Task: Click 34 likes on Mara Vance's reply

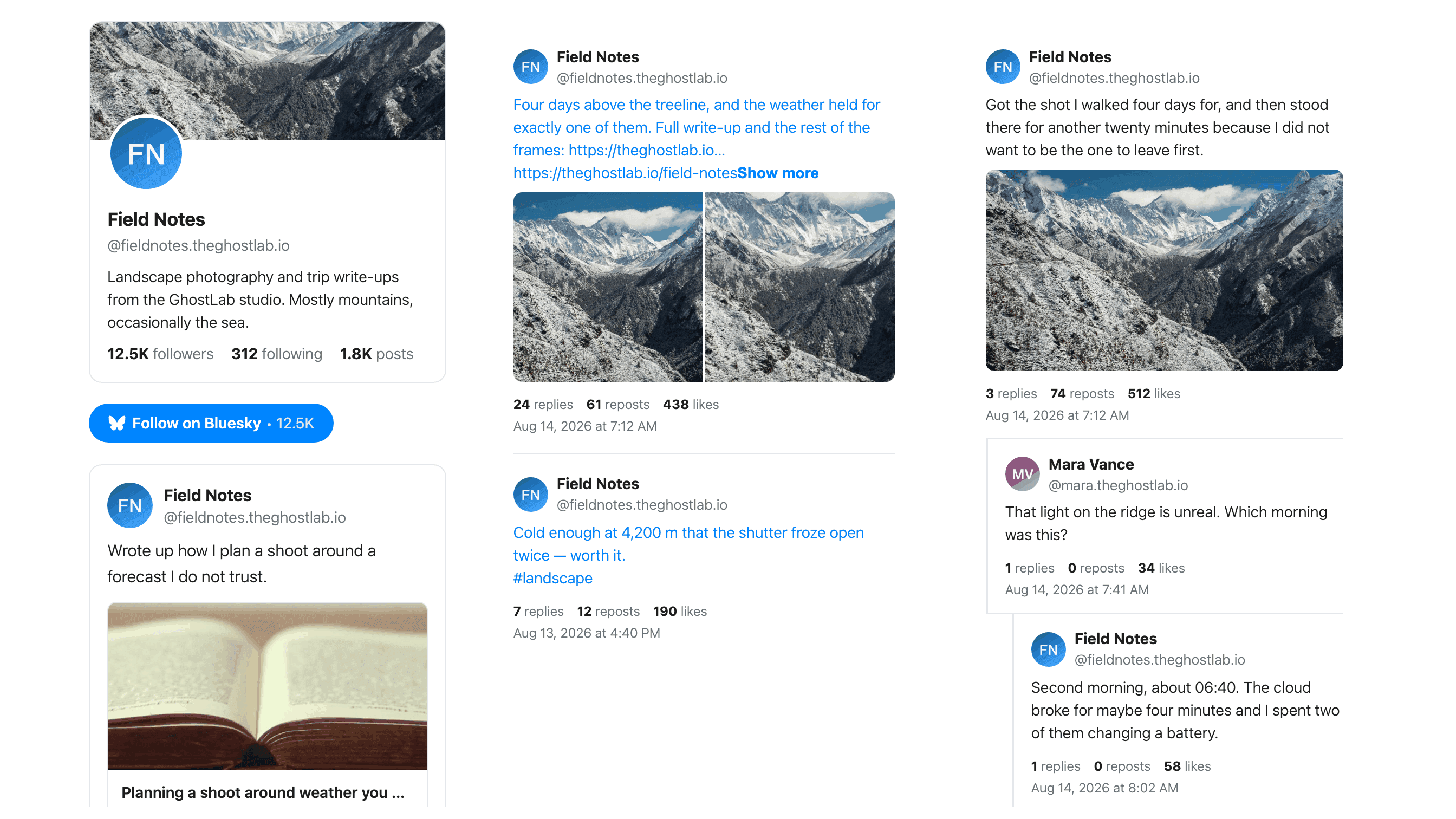Action: pos(1161,568)
